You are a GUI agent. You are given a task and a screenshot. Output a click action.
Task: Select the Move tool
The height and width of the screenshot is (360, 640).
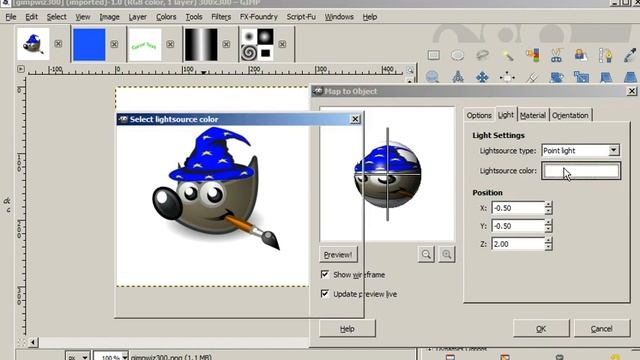[482, 77]
